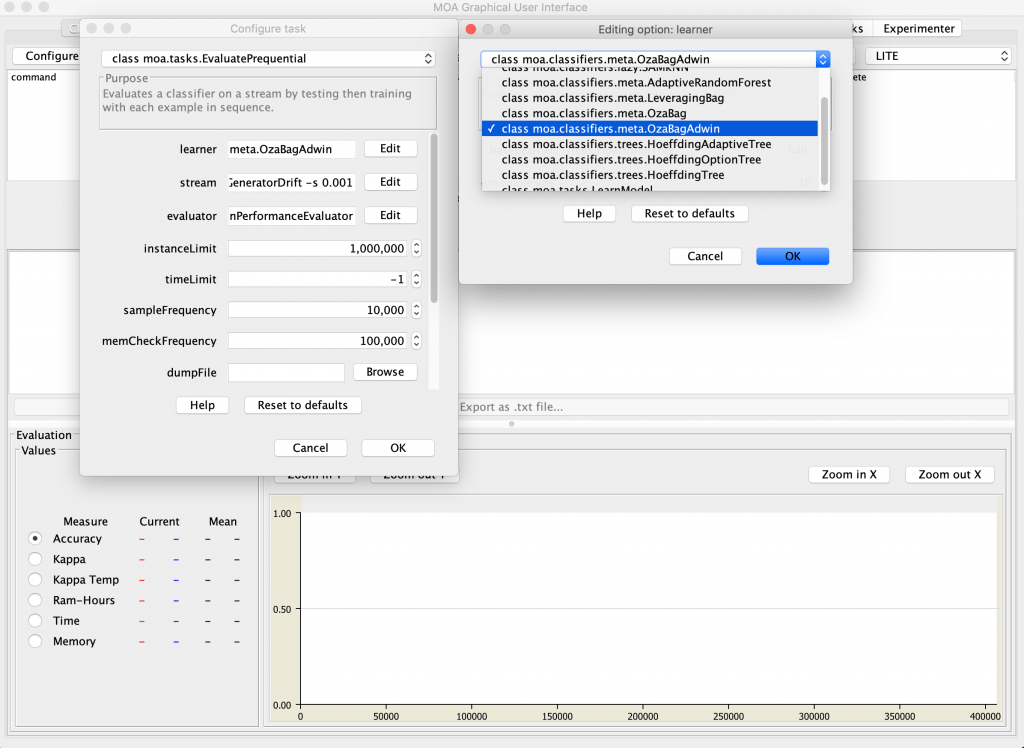The width and height of the screenshot is (1024, 748).
Task: Click the stream text field
Action: tap(291, 182)
